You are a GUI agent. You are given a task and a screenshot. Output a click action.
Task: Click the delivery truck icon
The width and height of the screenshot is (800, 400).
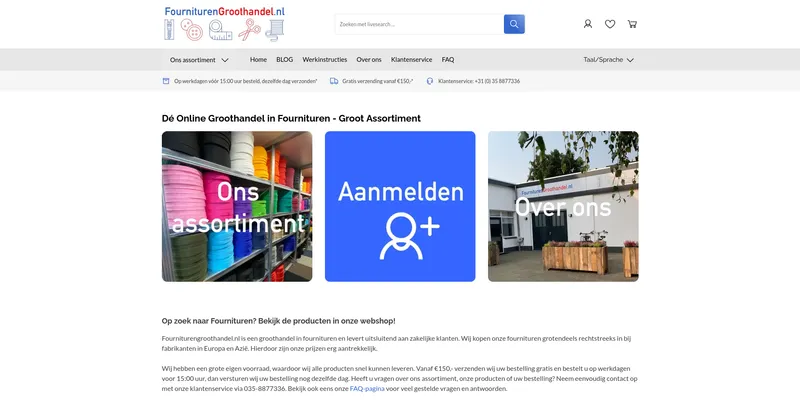click(334, 81)
